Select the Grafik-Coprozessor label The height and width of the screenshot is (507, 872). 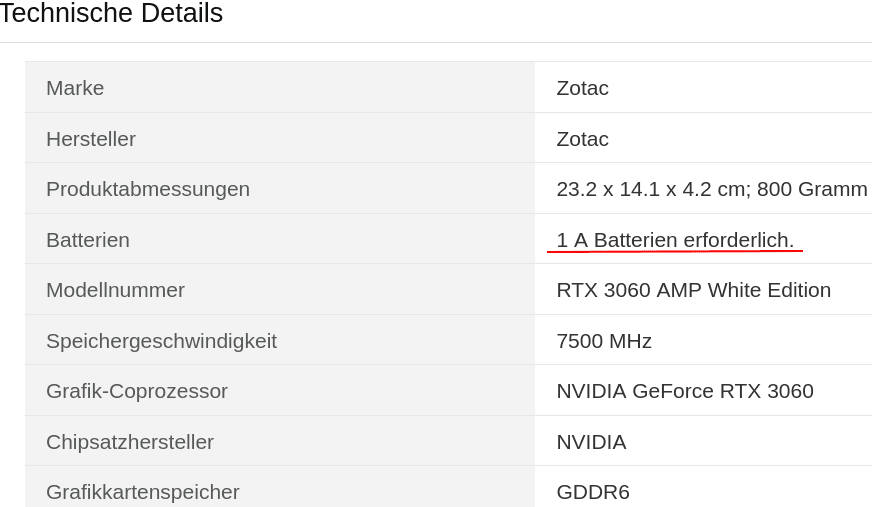(x=137, y=391)
